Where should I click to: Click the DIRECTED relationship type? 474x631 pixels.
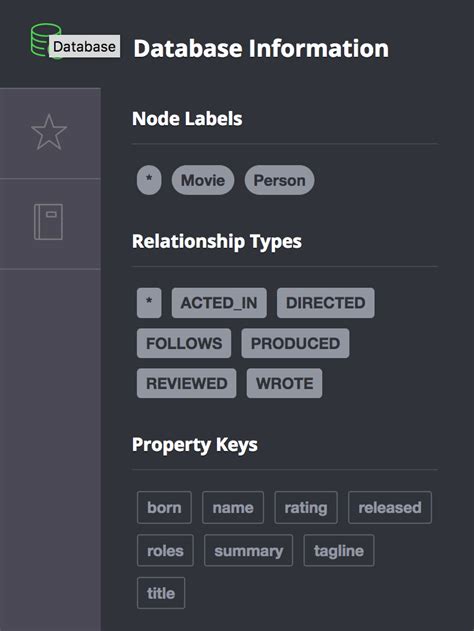(x=326, y=303)
